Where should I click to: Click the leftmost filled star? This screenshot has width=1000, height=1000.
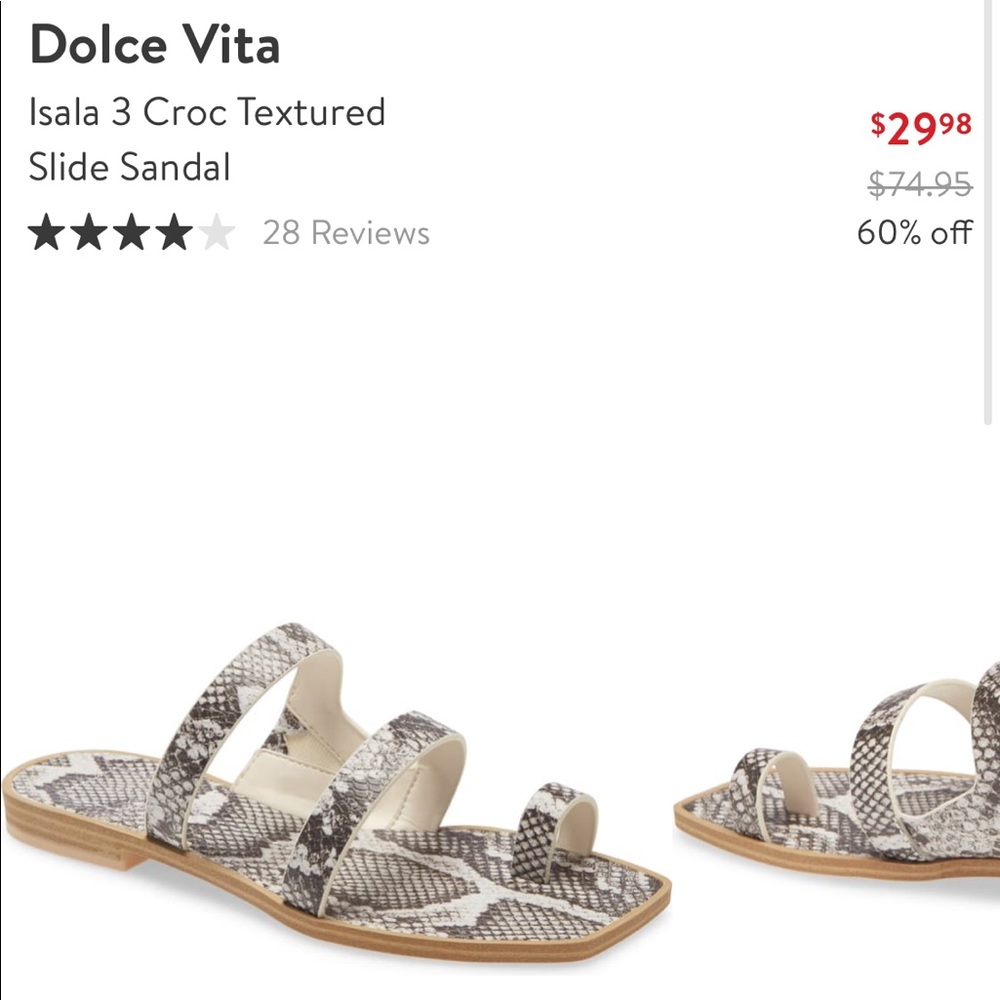tap(50, 232)
